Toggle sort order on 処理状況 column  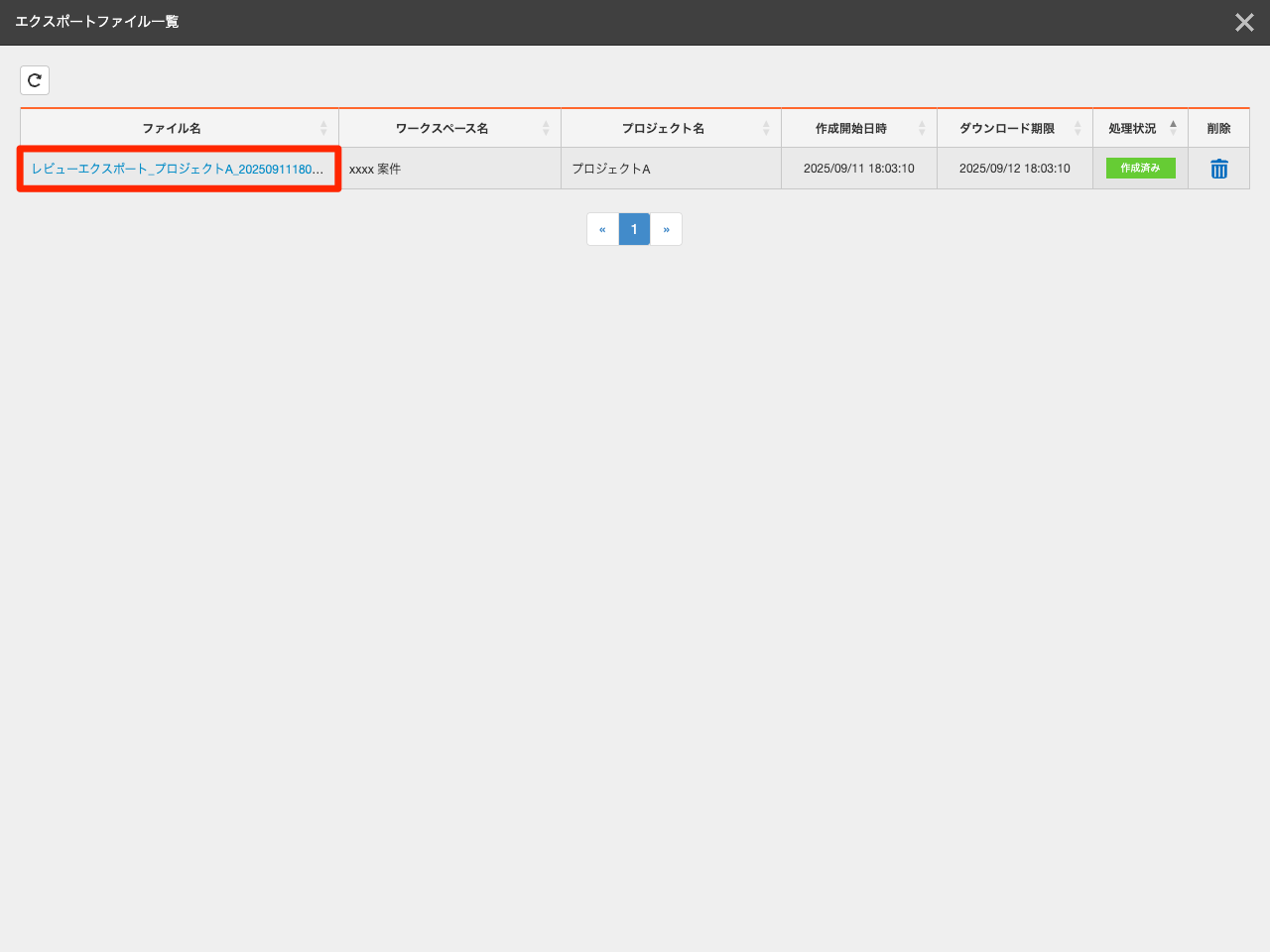1133,129
